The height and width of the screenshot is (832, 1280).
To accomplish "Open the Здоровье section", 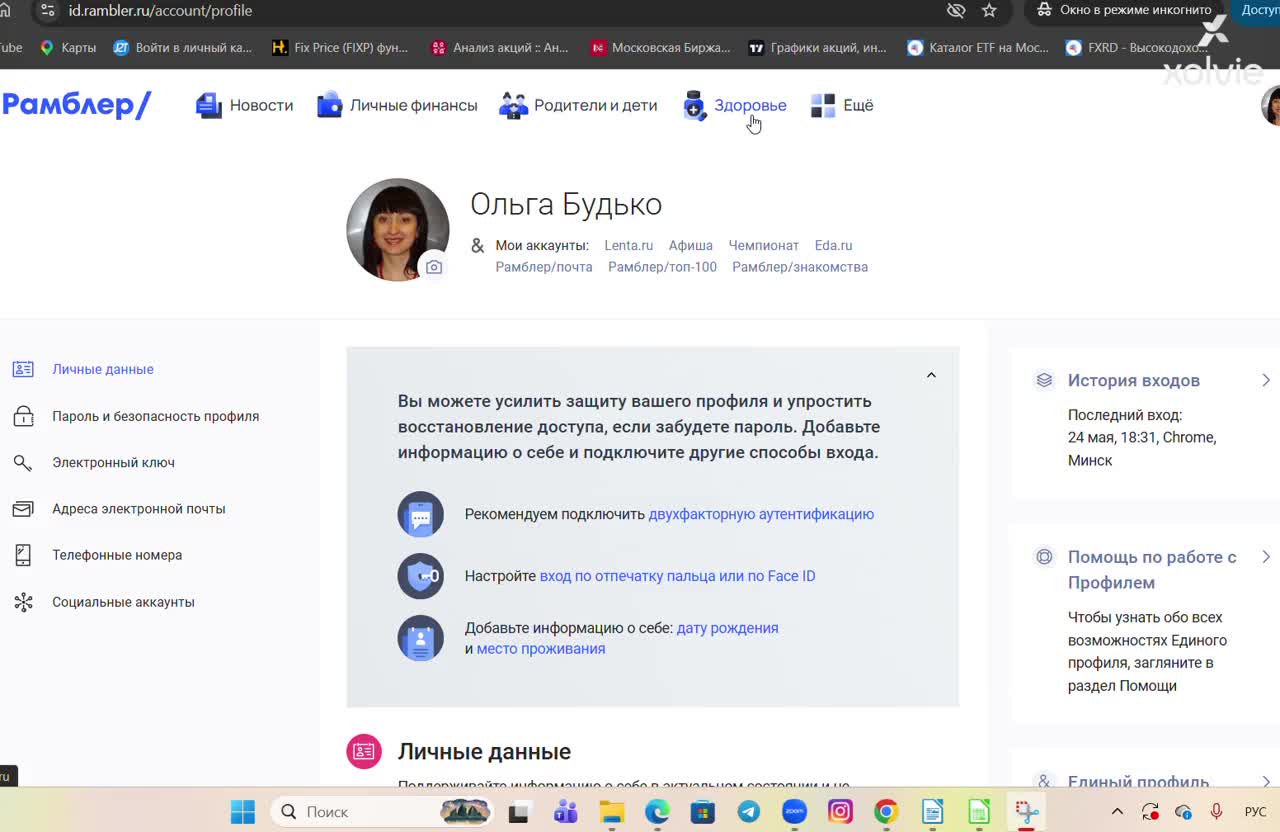I will tap(734, 105).
